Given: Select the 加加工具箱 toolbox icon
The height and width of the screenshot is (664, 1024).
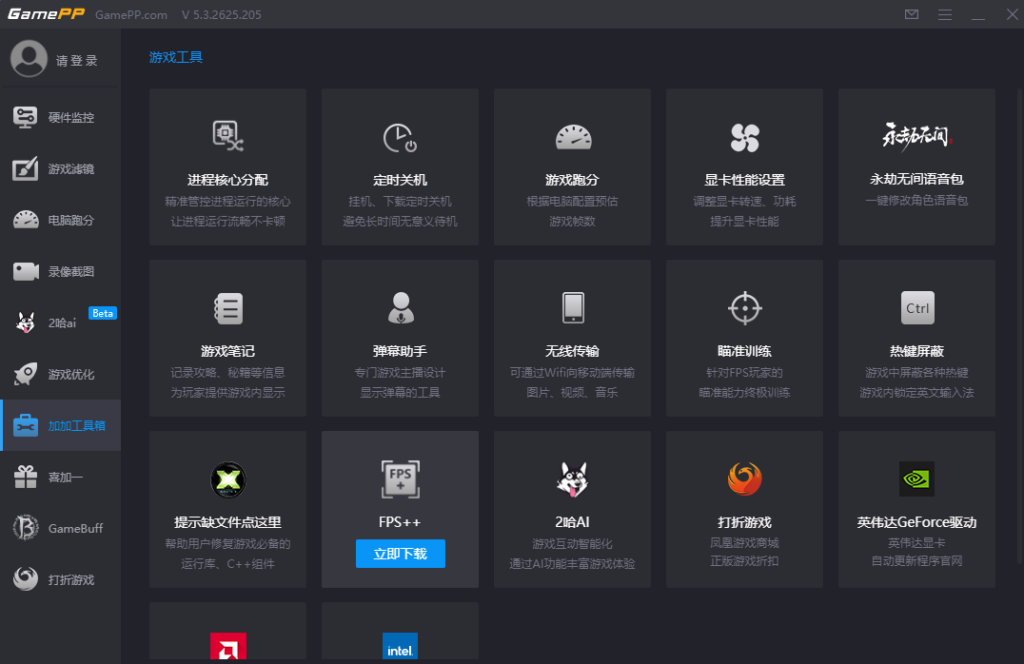Looking at the screenshot, I should [x=25, y=425].
